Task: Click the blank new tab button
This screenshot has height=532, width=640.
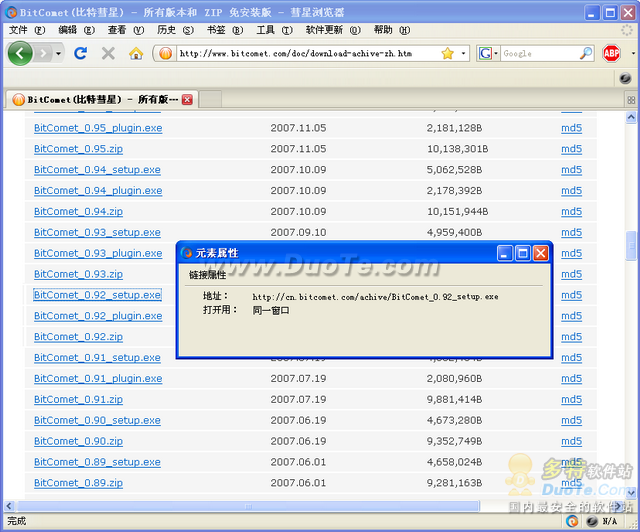Action: (x=211, y=99)
